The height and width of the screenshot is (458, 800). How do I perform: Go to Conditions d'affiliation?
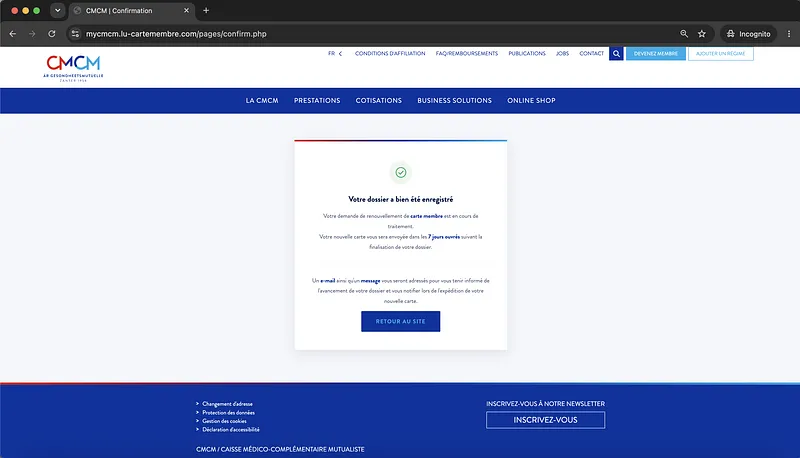(390, 53)
